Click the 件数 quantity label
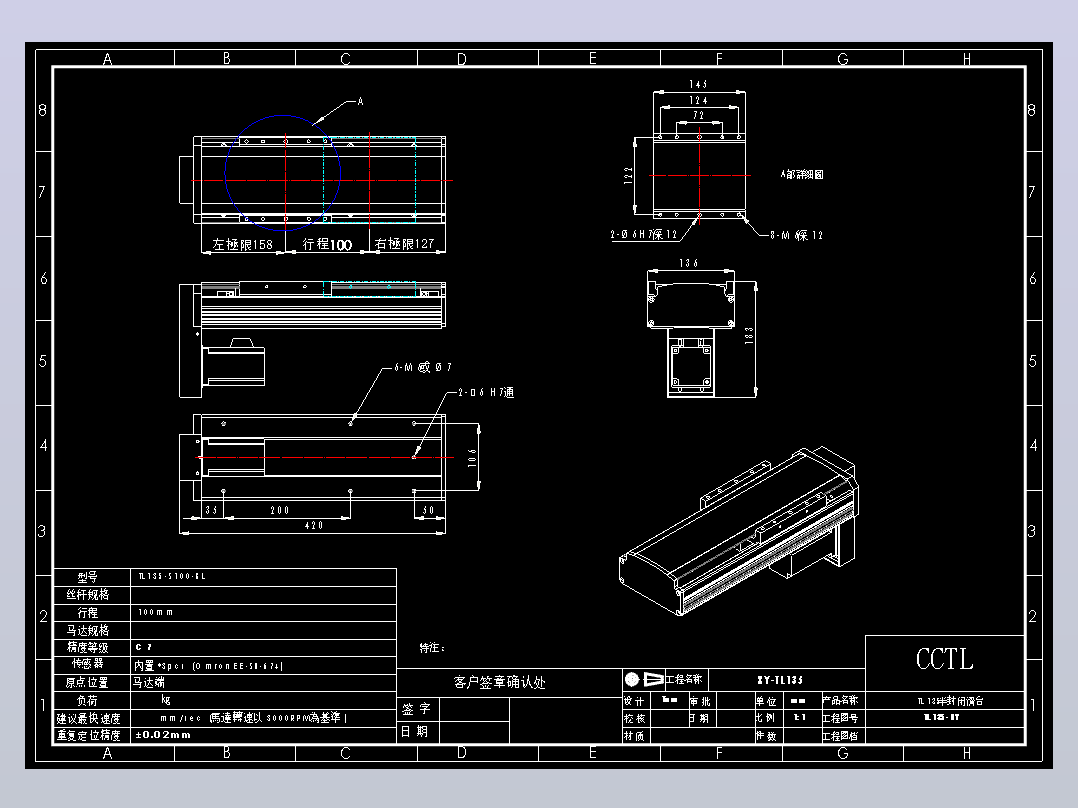 point(766,735)
